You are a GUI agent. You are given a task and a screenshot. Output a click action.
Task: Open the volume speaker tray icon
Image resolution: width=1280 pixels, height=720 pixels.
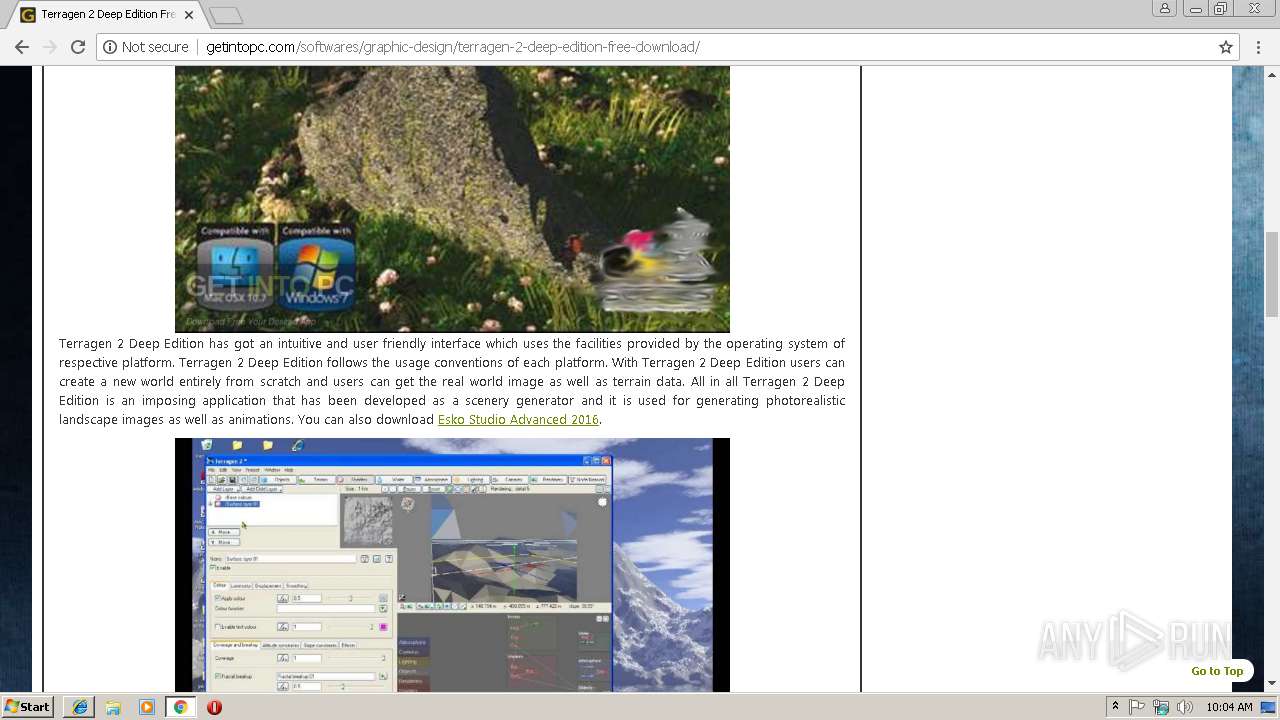pyautogui.click(x=1185, y=707)
